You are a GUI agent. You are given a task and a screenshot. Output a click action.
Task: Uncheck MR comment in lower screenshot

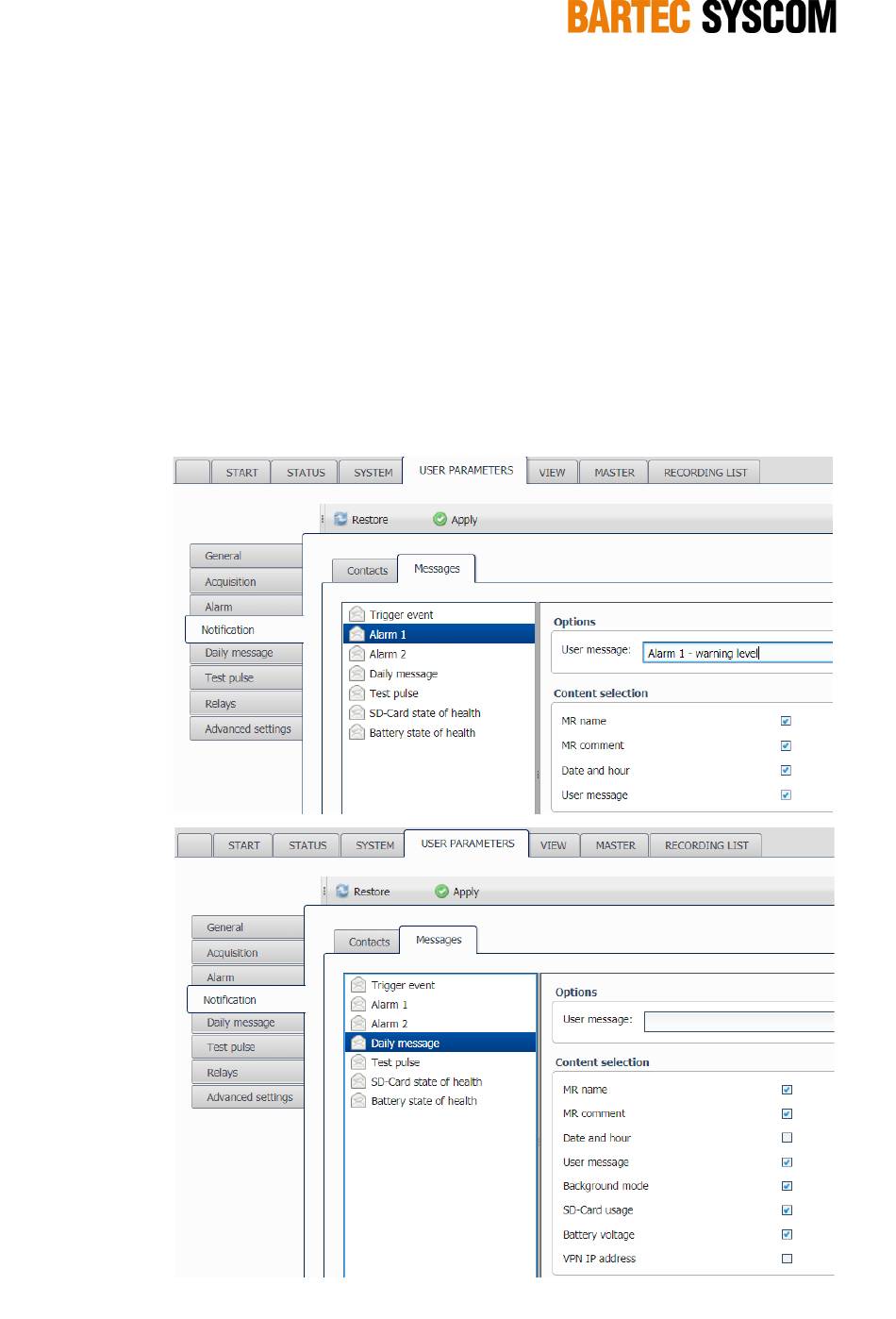coord(788,1114)
